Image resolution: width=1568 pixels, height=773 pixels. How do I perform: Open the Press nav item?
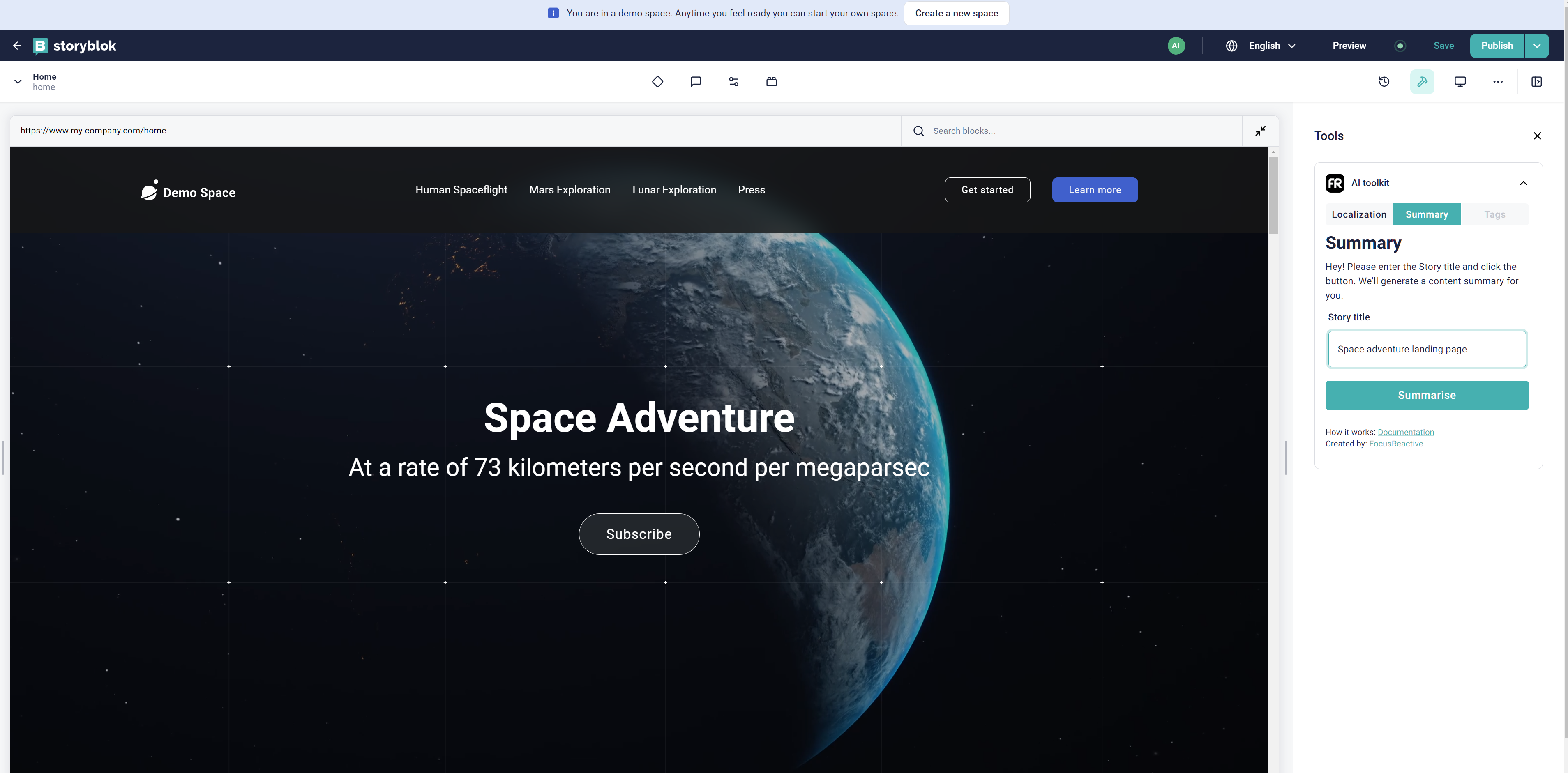pyautogui.click(x=751, y=190)
